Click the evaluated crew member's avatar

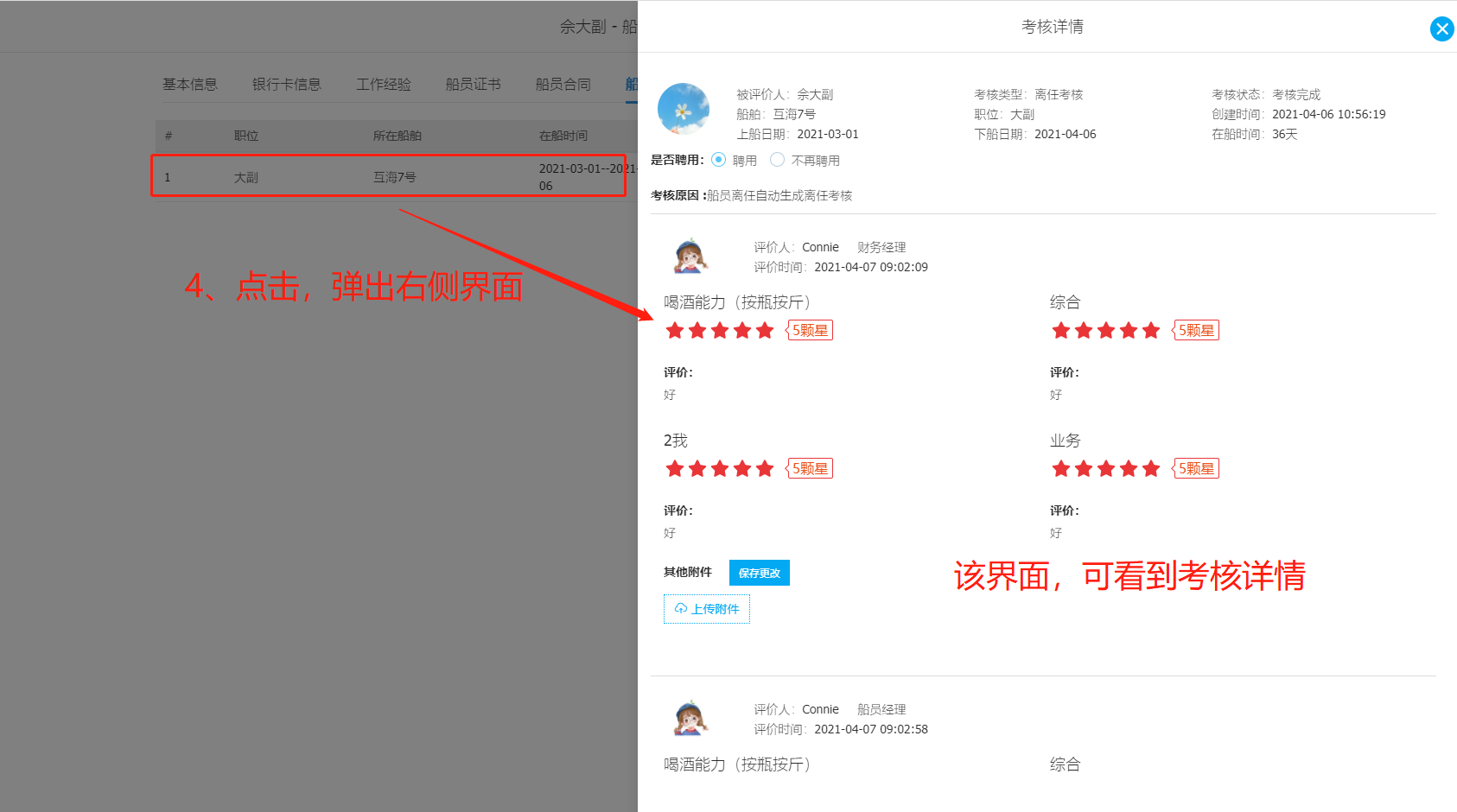point(684,110)
